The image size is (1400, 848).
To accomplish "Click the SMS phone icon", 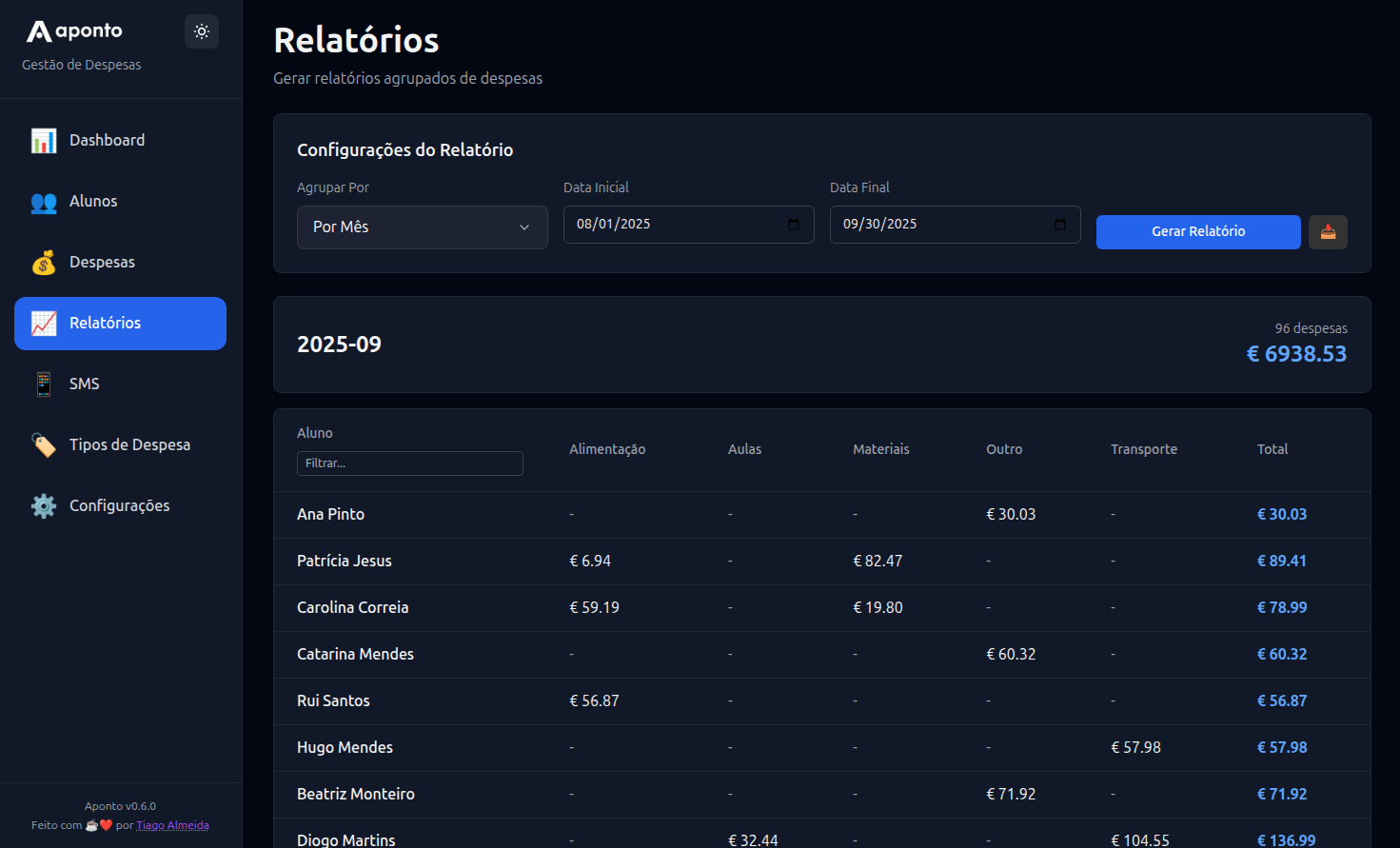I will tap(44, 385).
